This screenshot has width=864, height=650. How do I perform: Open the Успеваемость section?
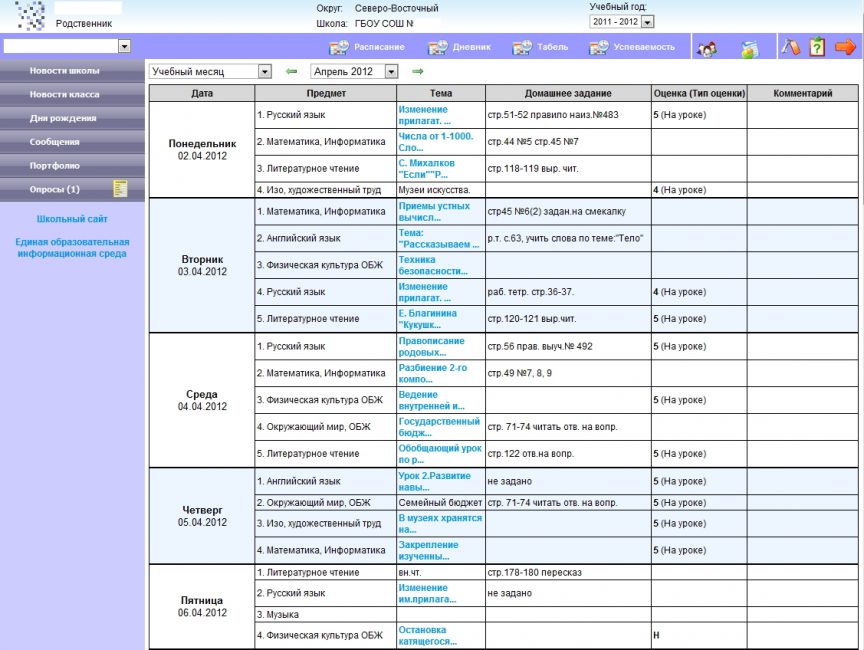(632, 47)
